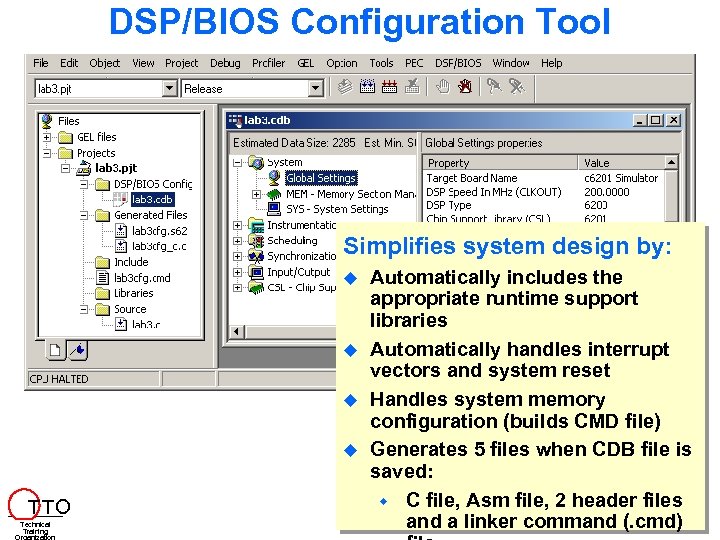720x540 pixels.
Task: Expand the Input/Output node
Action: 237,272
